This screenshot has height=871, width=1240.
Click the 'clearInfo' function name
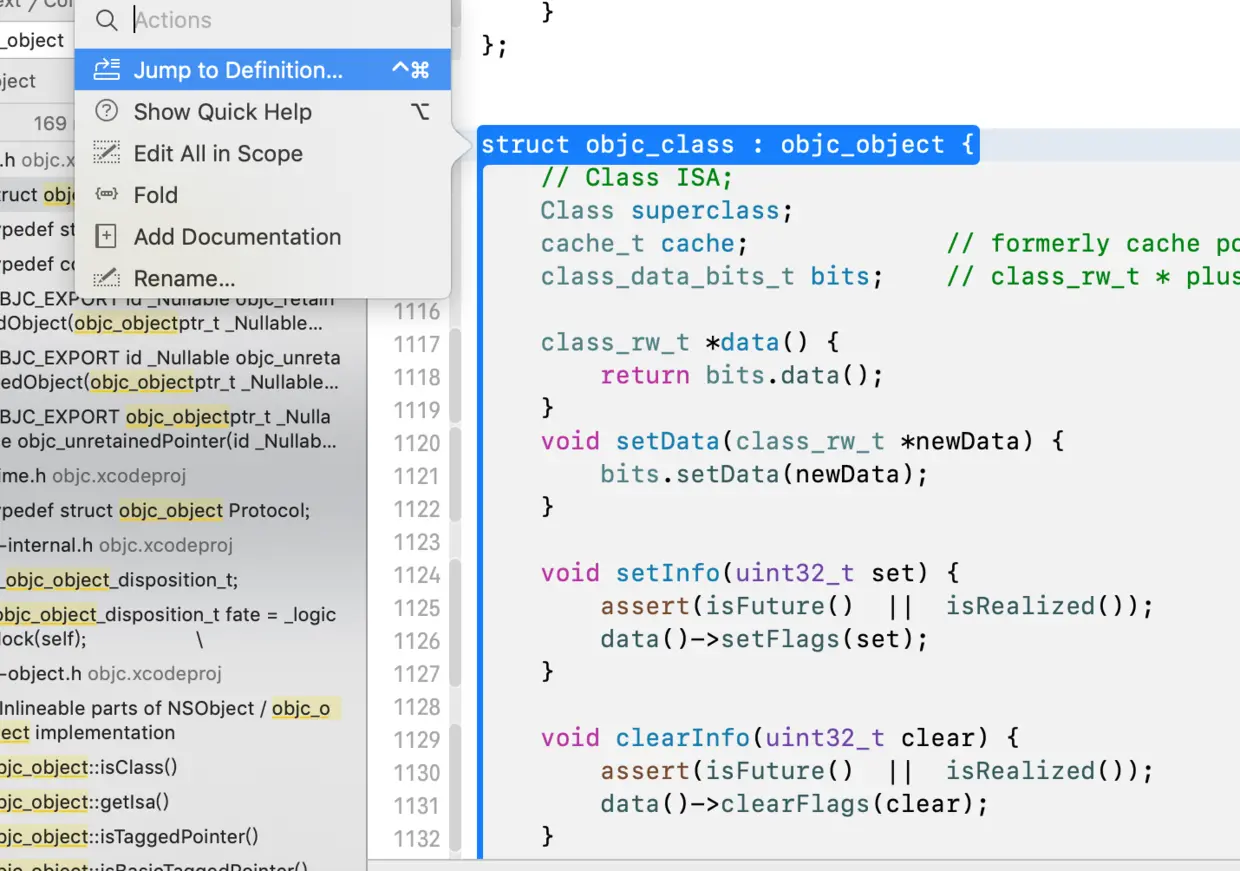[x=683, y=739]
